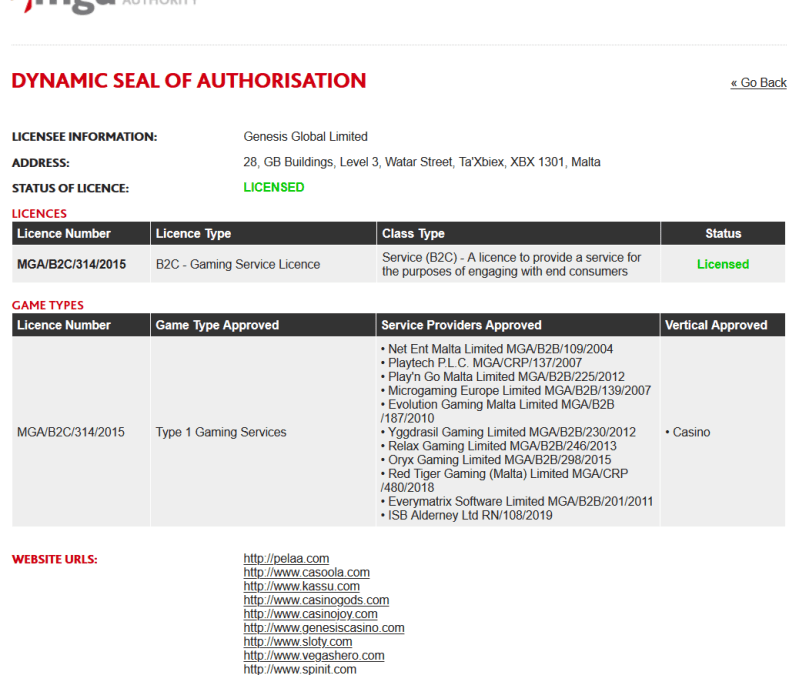
Task: Visit the www.casinogods.com link
Action: 316,600
